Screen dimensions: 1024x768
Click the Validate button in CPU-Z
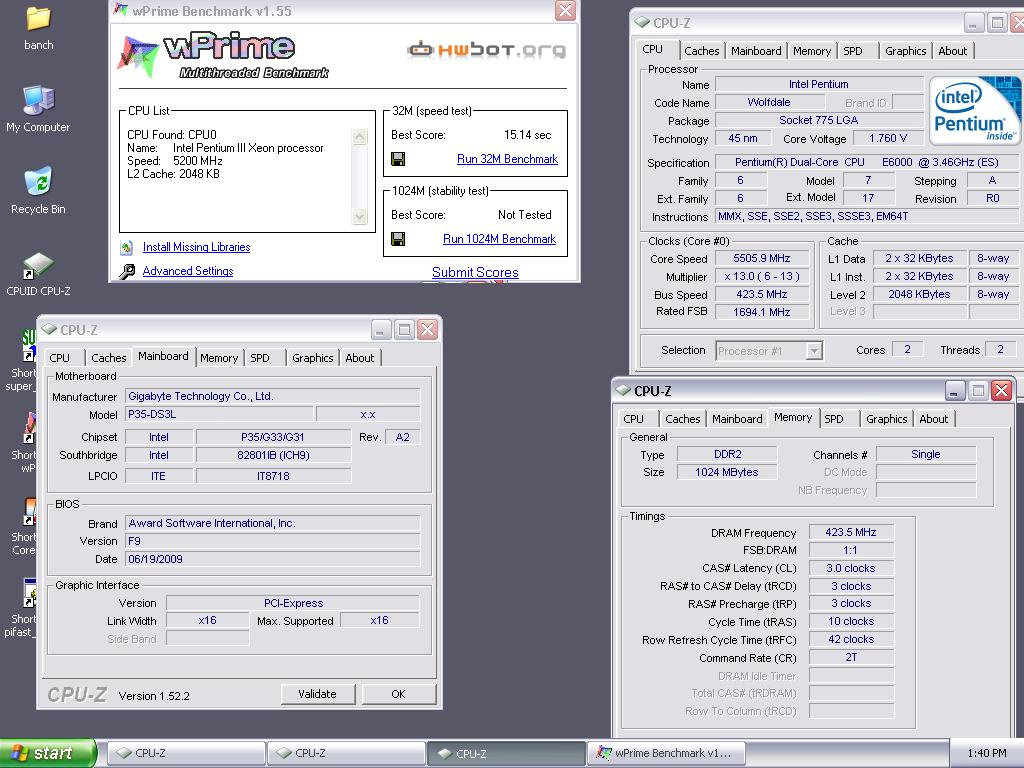click(317, 694)
